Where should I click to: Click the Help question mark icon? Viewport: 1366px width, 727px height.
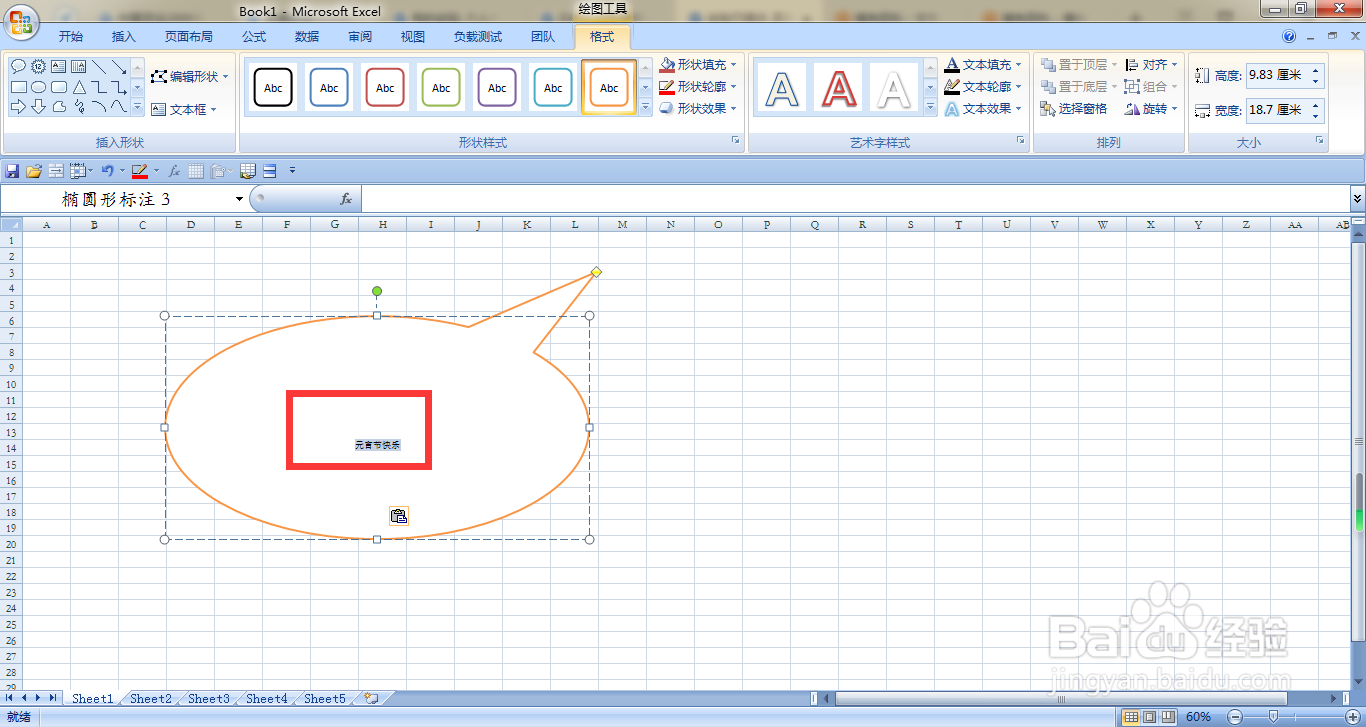coord(1288,36)
